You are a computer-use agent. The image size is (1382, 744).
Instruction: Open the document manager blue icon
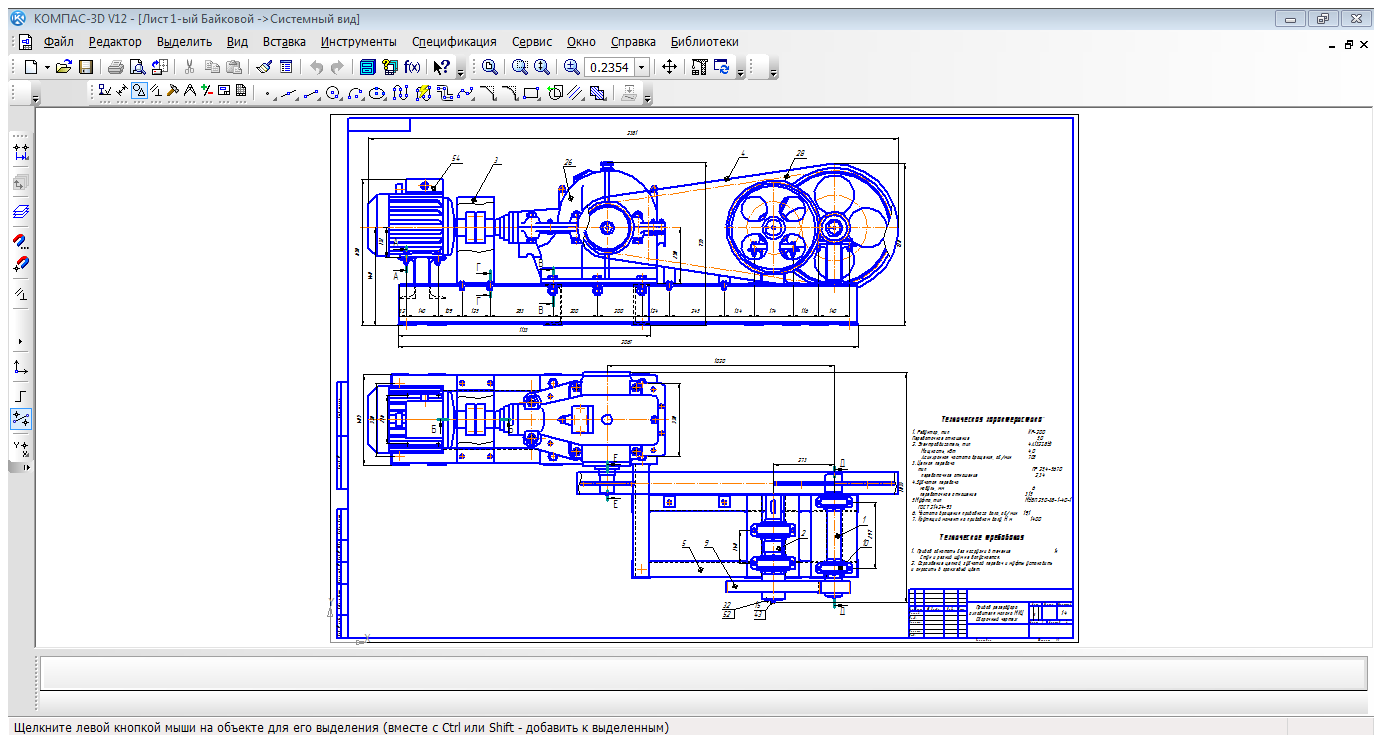coord(367,67)
